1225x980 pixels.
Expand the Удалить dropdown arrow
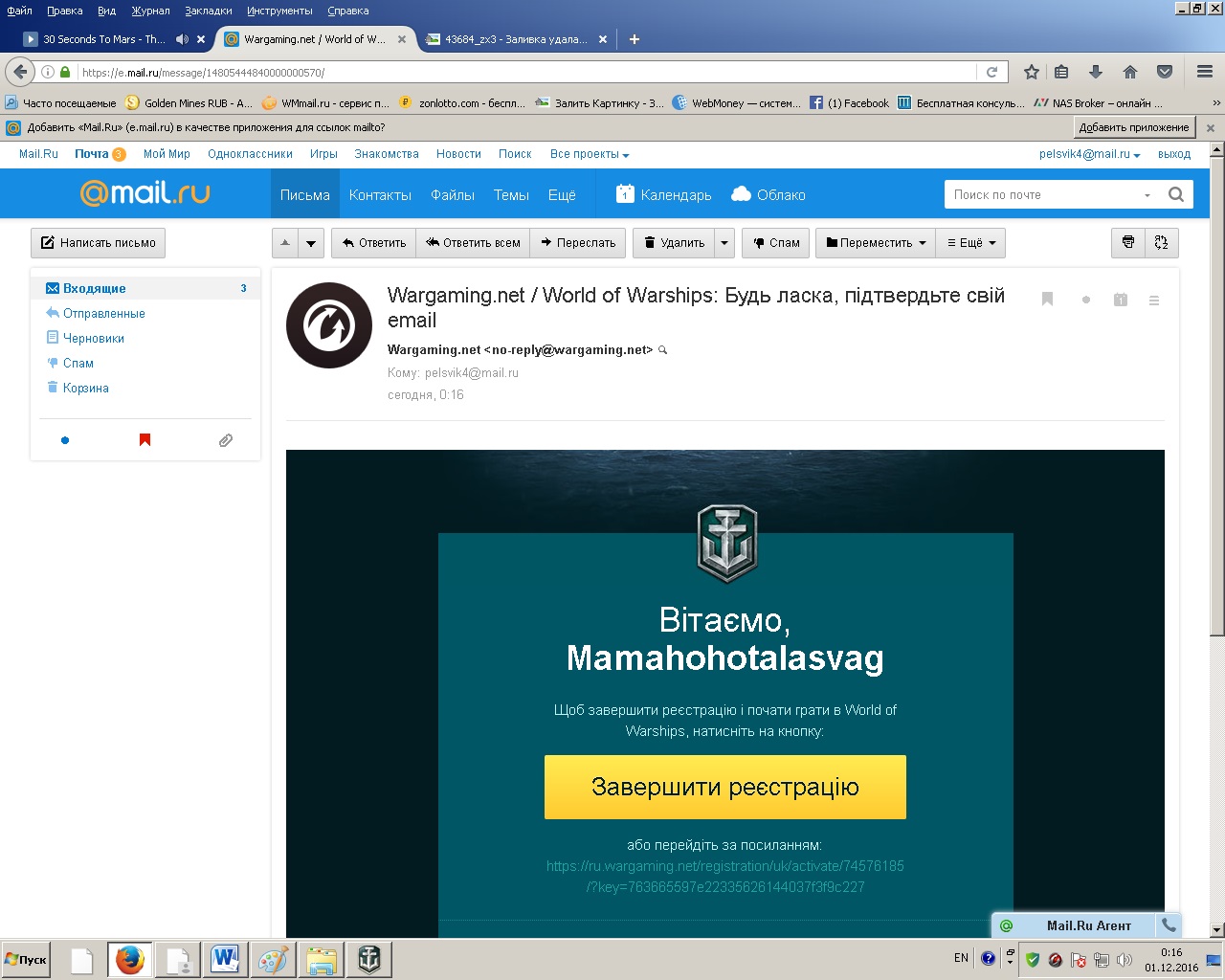click(724, 242)
